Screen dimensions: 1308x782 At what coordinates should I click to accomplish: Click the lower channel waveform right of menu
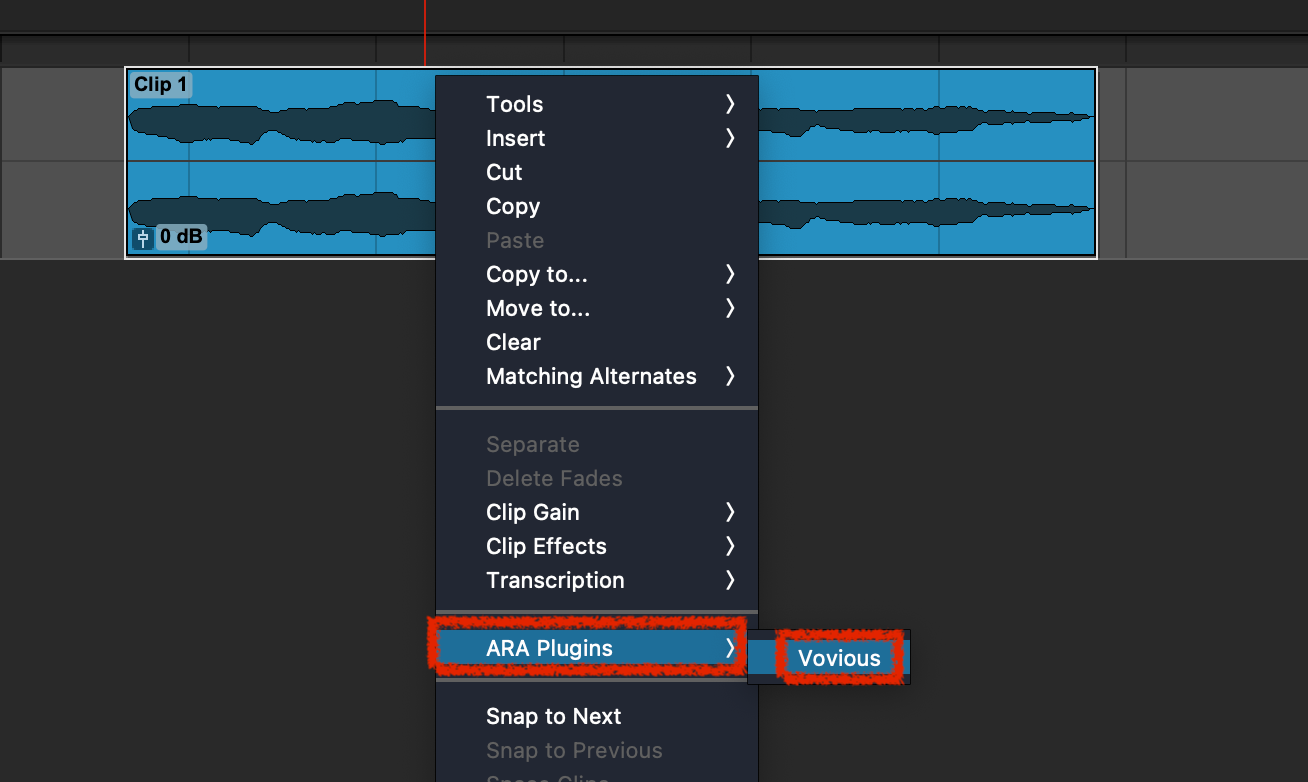(x=920, y=212)
